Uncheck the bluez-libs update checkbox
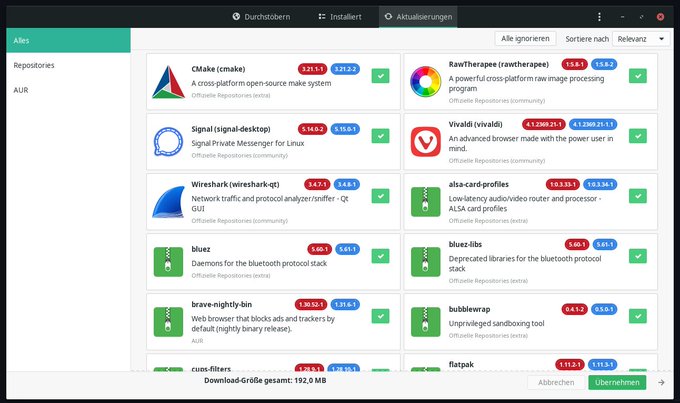This screenshot has width=680, height=403. click(x=638, y=256)
